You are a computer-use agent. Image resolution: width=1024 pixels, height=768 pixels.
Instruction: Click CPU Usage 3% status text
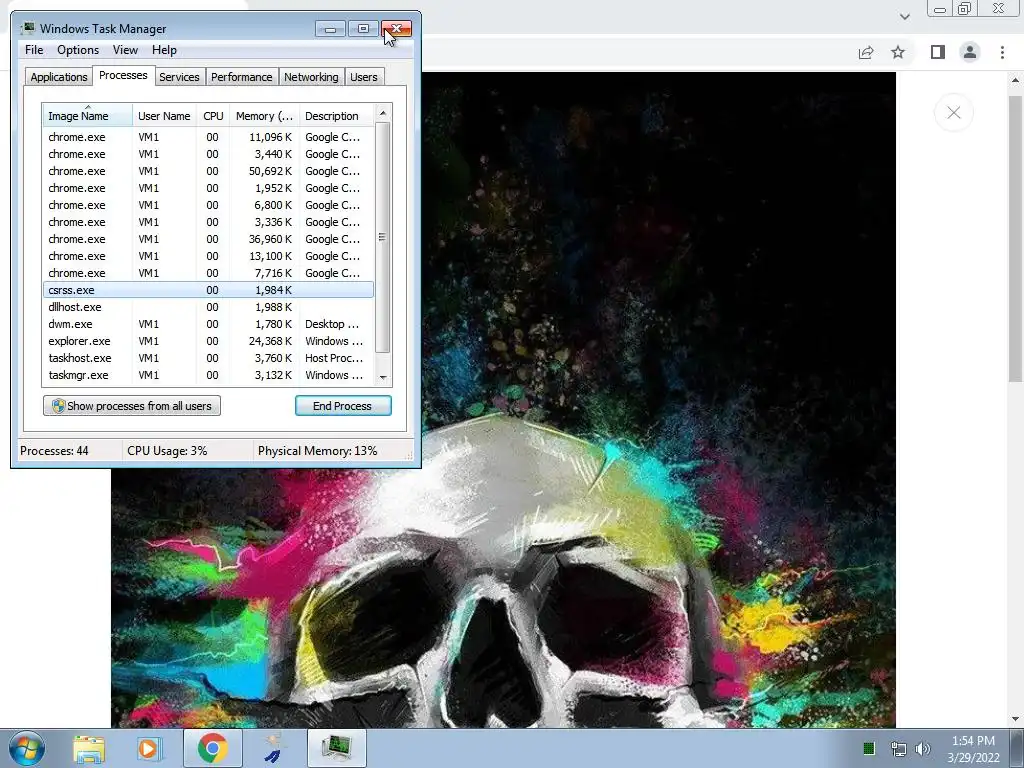point(167,451)
